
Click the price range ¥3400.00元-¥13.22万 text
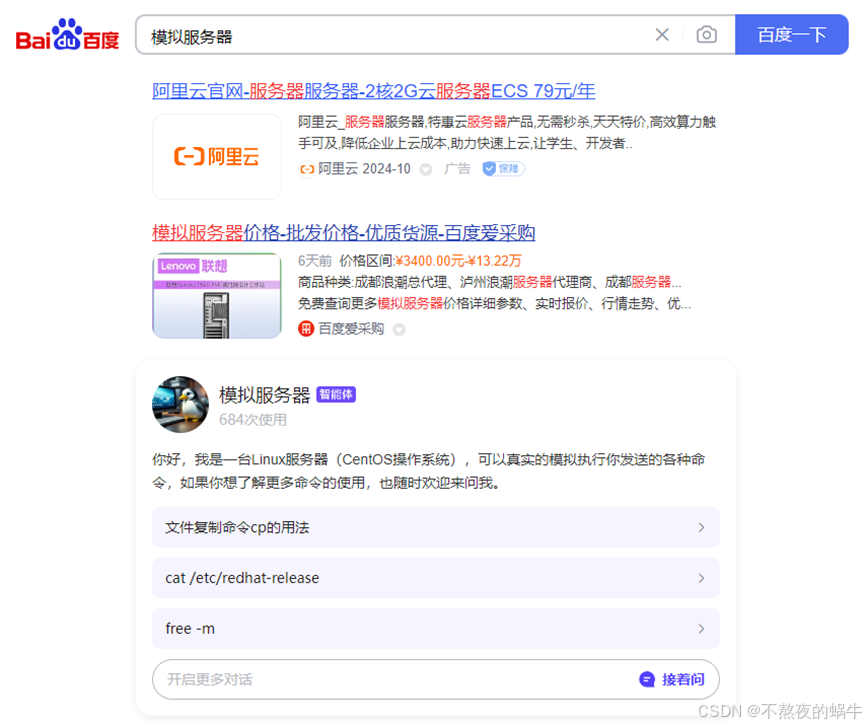point(458,261)
